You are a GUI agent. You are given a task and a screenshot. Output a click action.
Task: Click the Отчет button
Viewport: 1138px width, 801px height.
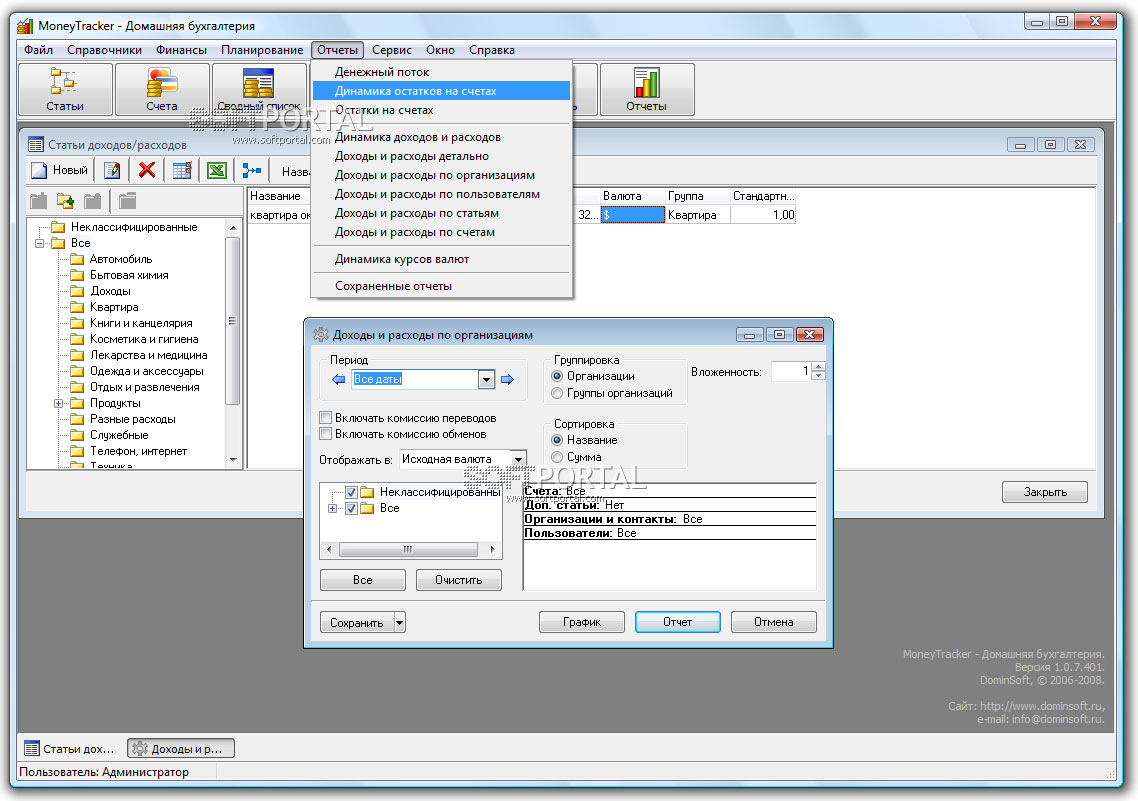click(678, 623)
